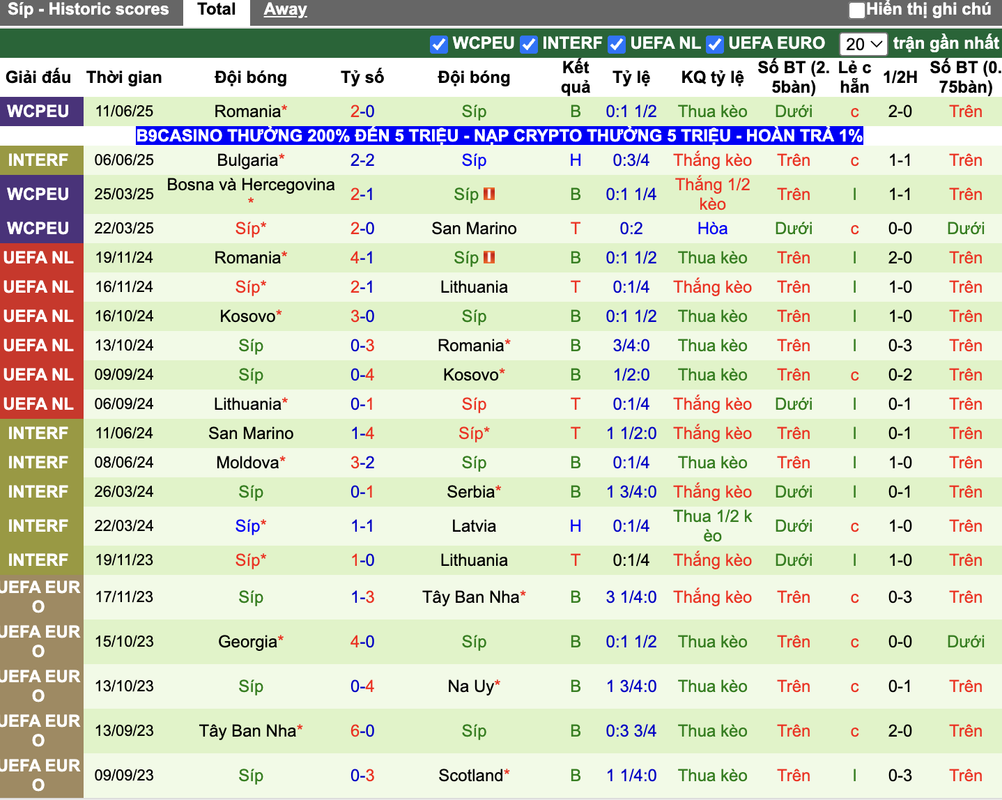Click the 4-1 score on 19/11/24 row
The height and width of the screenshot is (800, 1002).
[x=362, y=258]
